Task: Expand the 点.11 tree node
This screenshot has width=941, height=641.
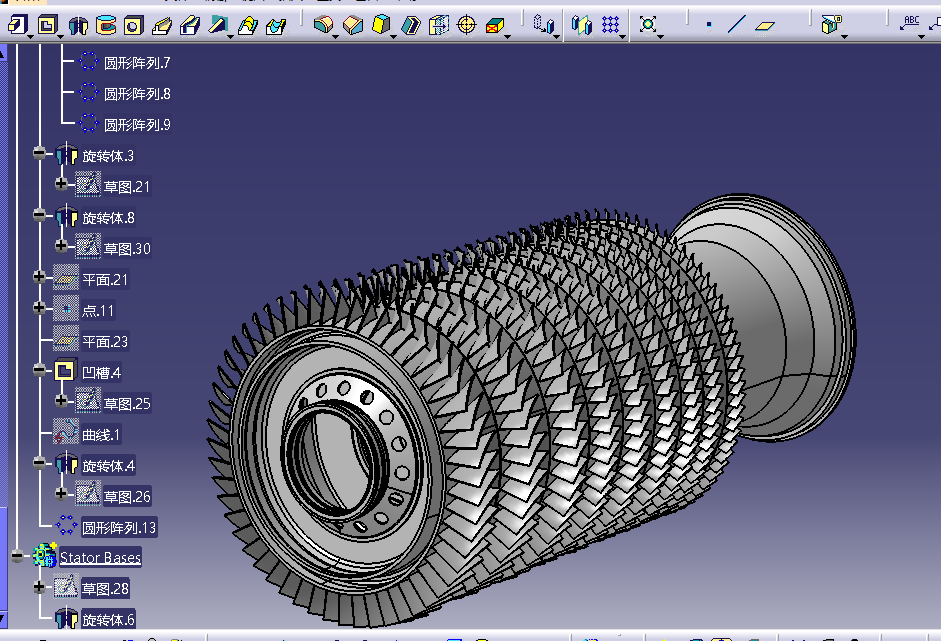Action: point(40,308)
